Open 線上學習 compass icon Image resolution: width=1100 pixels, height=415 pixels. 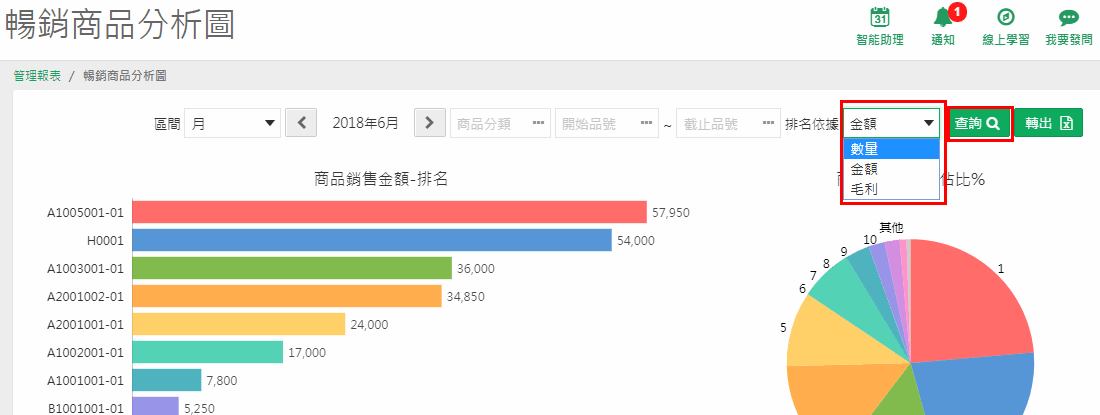click(1005, 18)
